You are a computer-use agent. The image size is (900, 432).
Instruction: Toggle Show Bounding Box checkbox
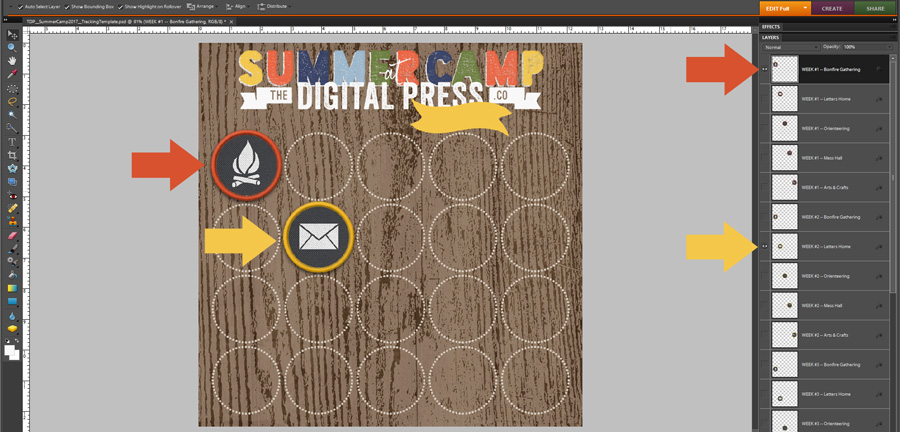[67, 6]
